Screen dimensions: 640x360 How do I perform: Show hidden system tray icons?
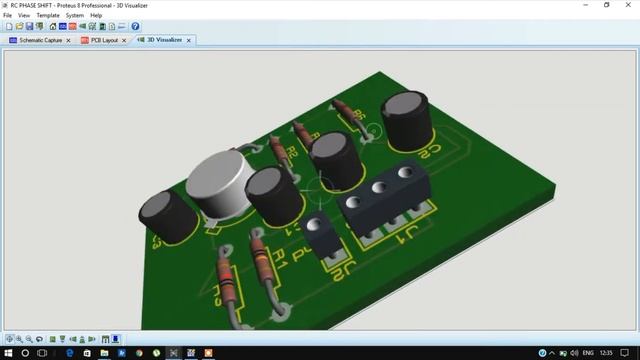point(552,353)
